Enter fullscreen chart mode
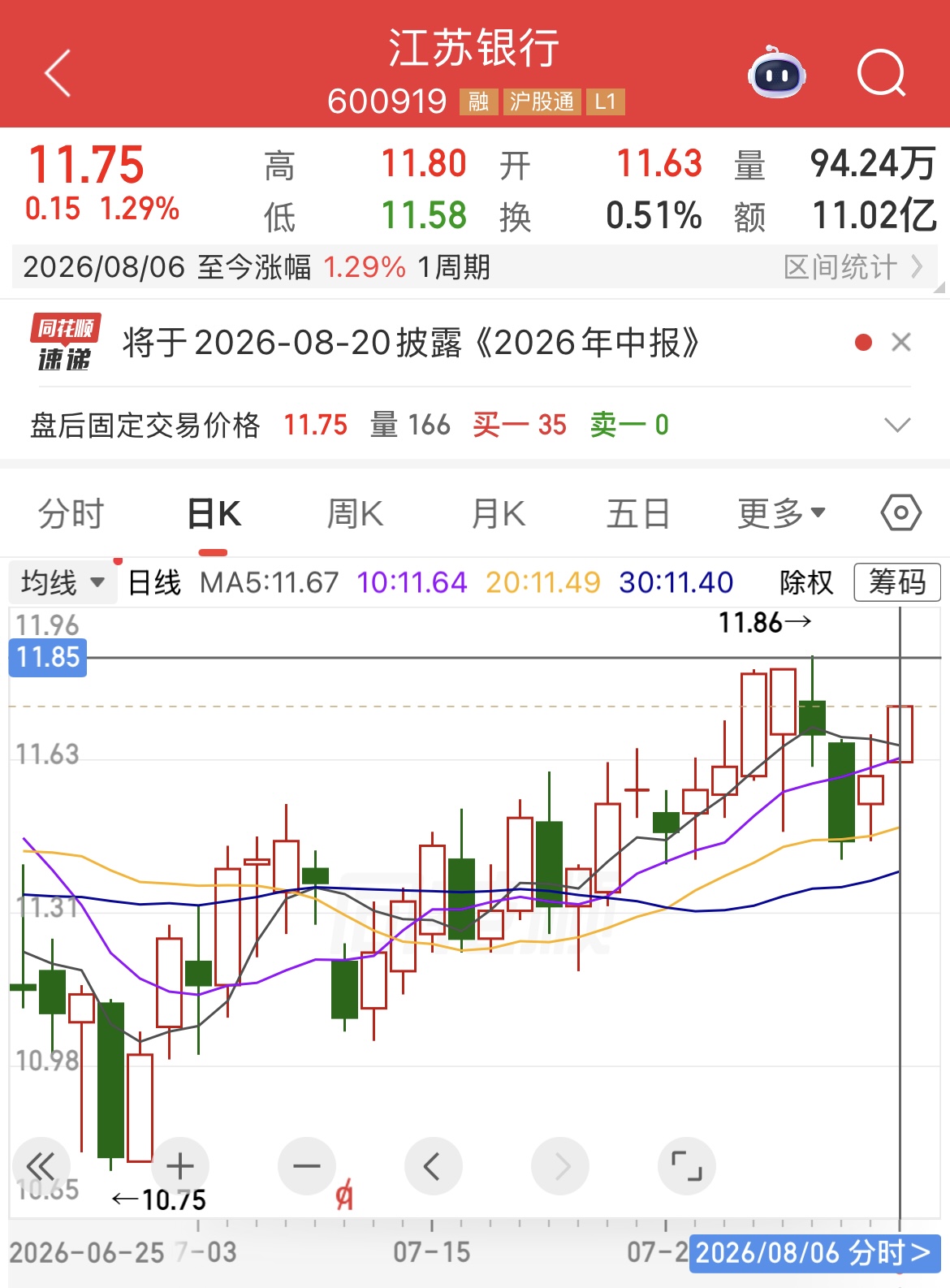The height and width of the screenshot is (1288, 950). tap(687, 1167)
